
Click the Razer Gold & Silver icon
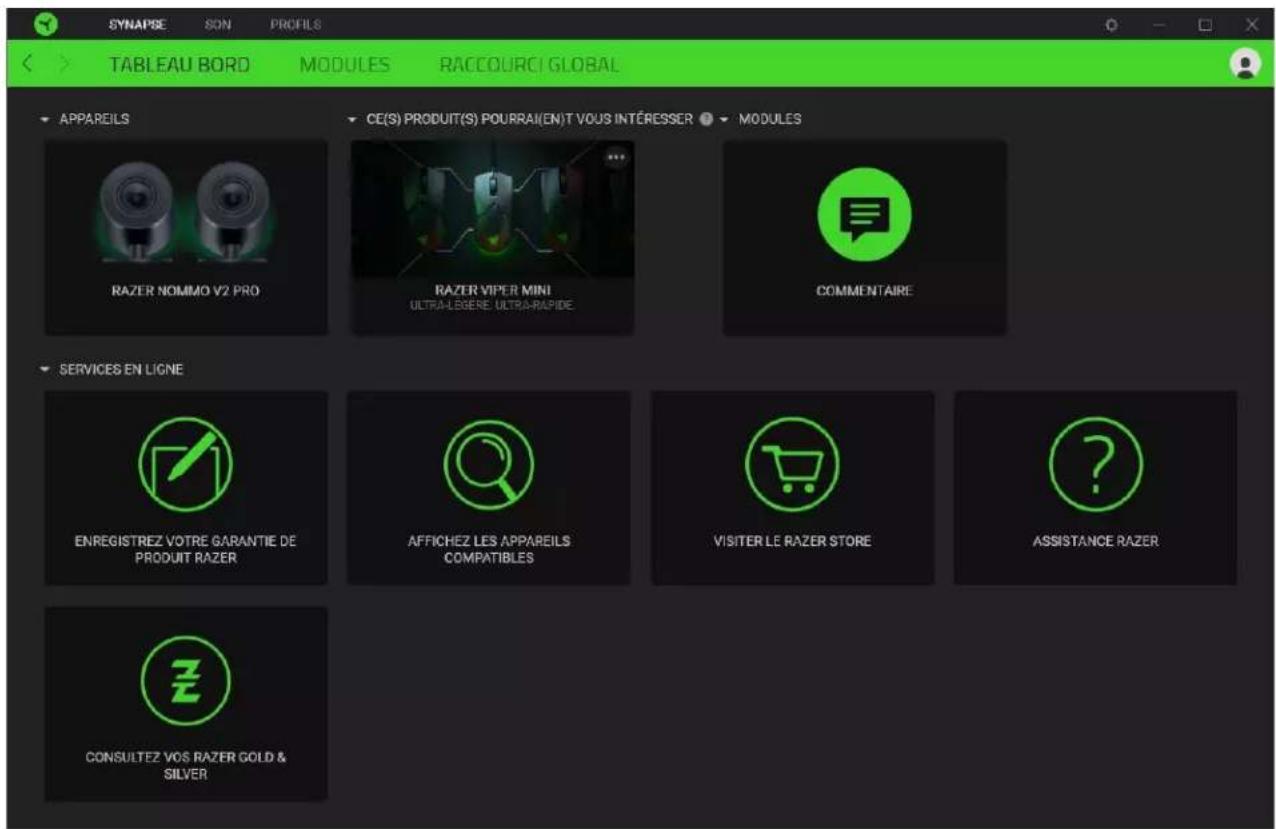click(x=185, y=681)
